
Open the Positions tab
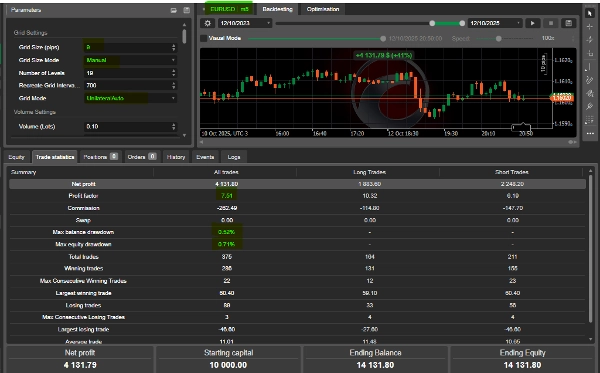[100, 157]
